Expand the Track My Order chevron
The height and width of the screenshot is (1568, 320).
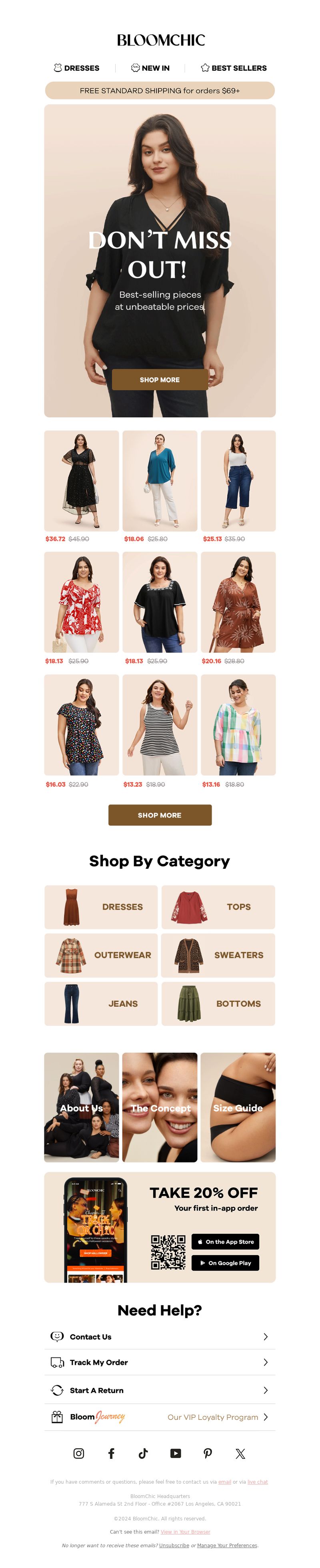pyautogui.click(x=265, y=1362)
